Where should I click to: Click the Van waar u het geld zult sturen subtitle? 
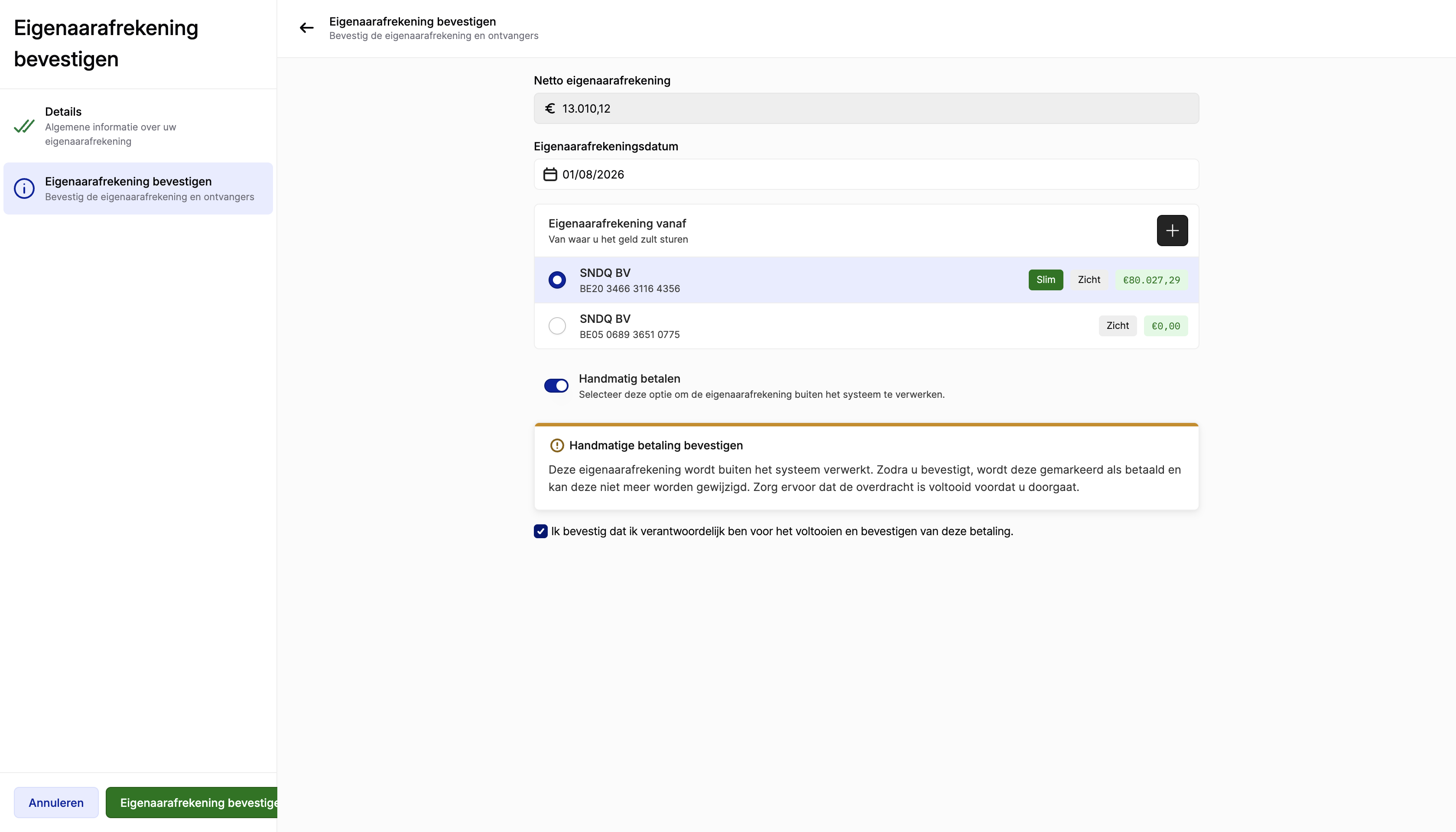[617, 240]
